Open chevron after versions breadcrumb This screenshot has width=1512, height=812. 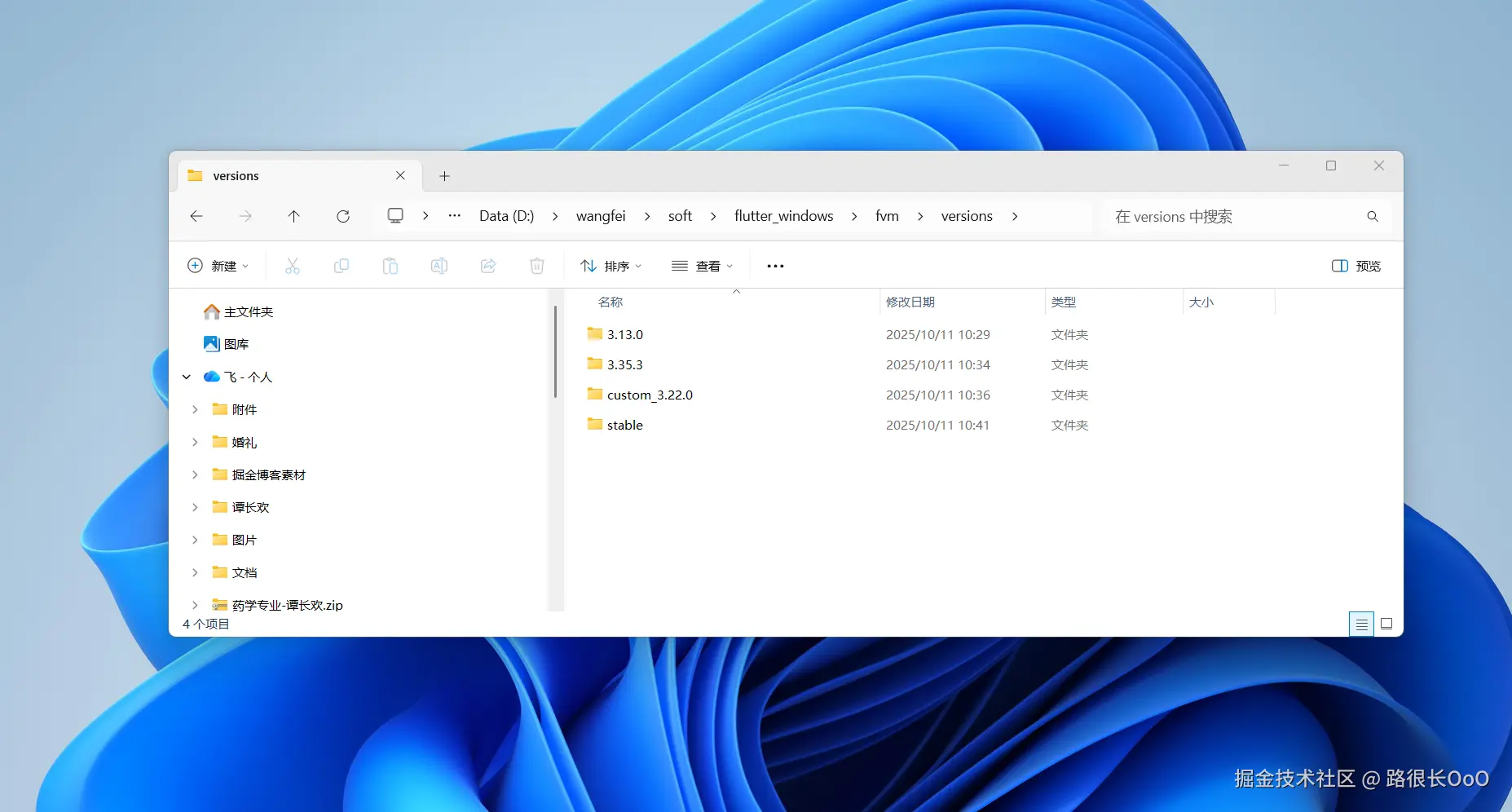(1015, 216)
